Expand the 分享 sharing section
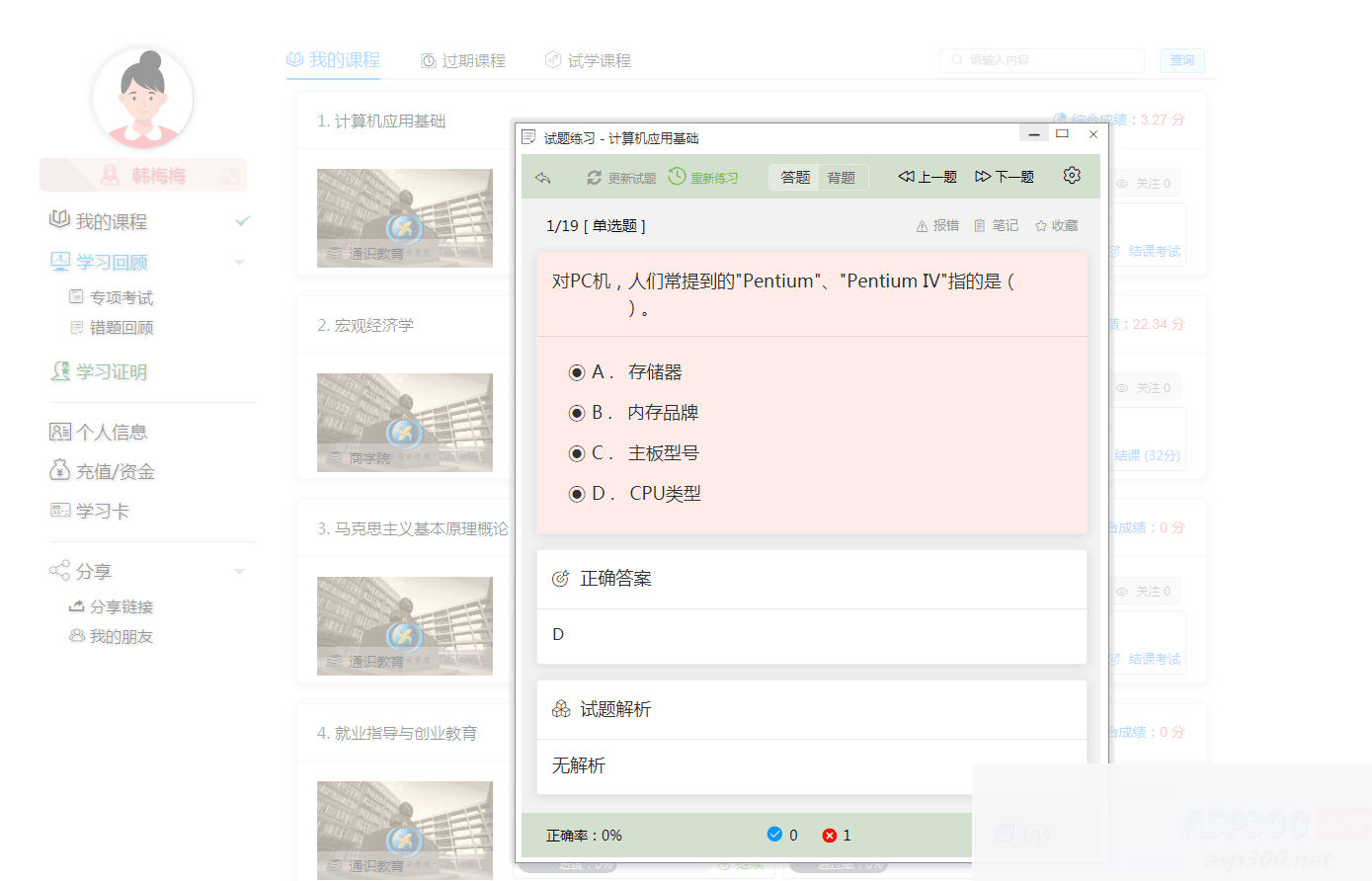The width and height of the screenshot is (1372, 881). pyautogui.click(x=238, y=571)
